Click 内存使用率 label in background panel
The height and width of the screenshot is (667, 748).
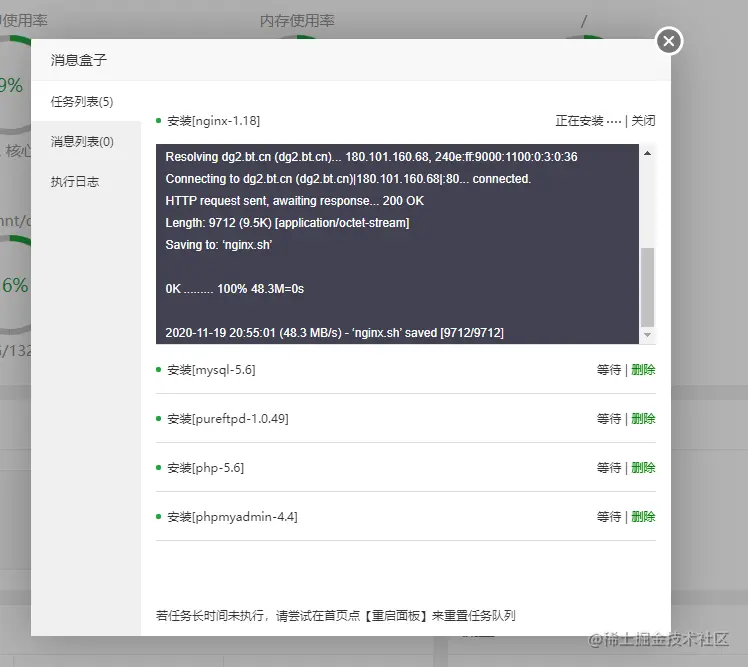(297, 21)
